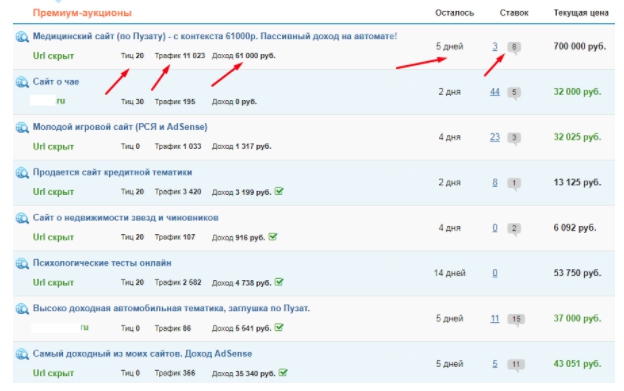The image size is (624, 391).
Task: Click Трафик 195 value
Action: [175, 101]
